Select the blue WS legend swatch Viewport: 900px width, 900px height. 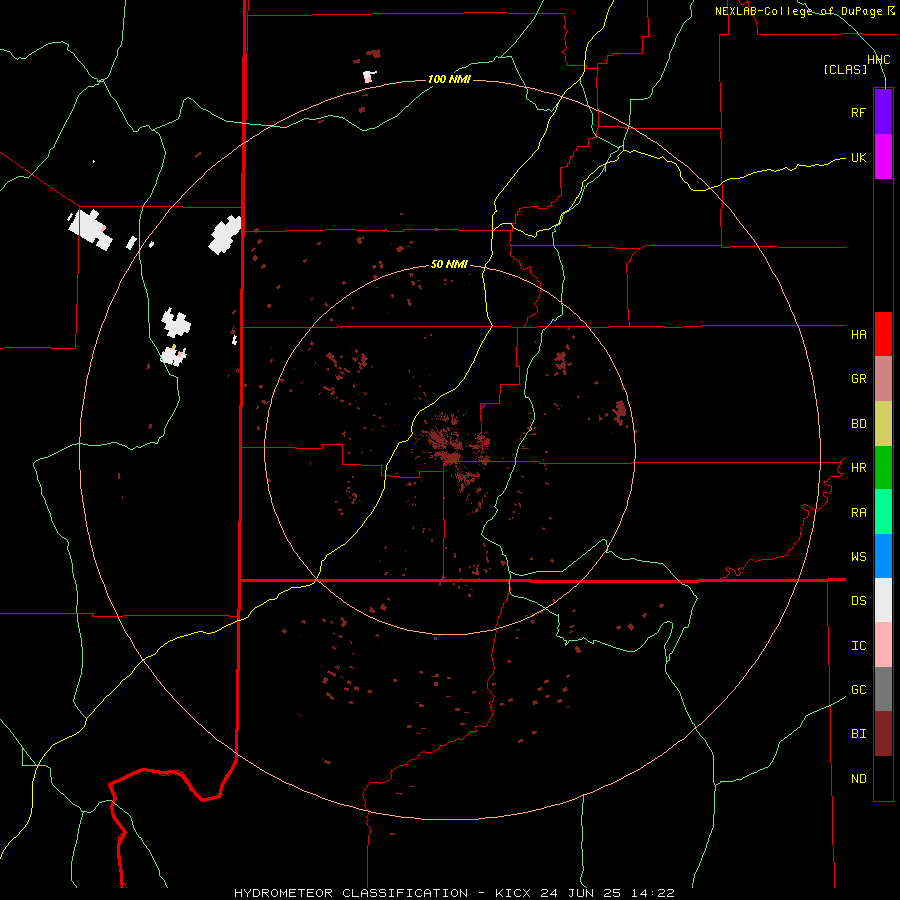click(883, 556)
